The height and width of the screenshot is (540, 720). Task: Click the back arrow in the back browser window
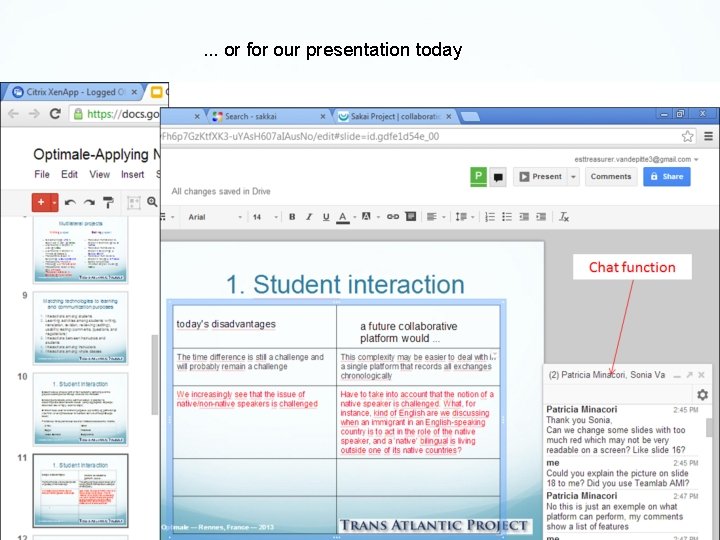(14, 113)
